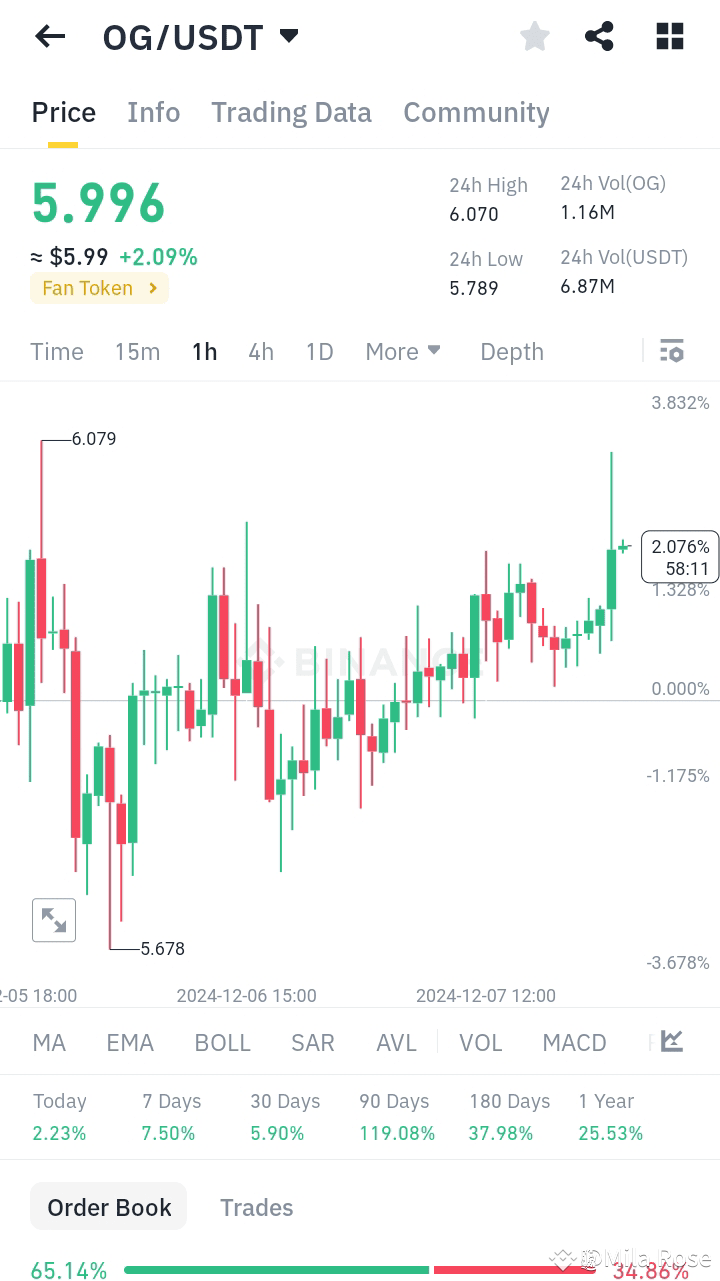Screen dimensions: 720x1281
Task: Apply the MACD indicator
Action: point(574,1042)
